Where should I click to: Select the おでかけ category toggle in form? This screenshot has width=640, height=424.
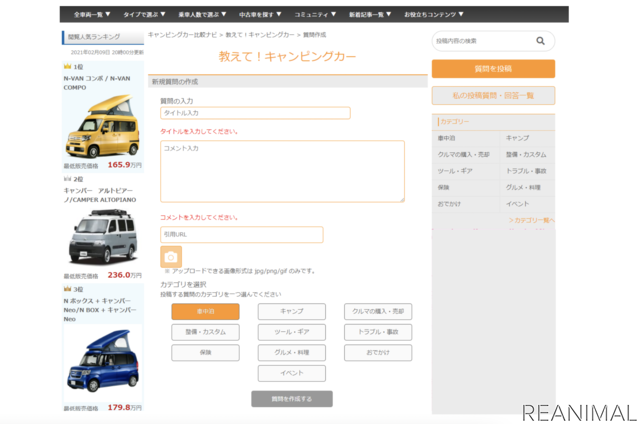[378, 353]
